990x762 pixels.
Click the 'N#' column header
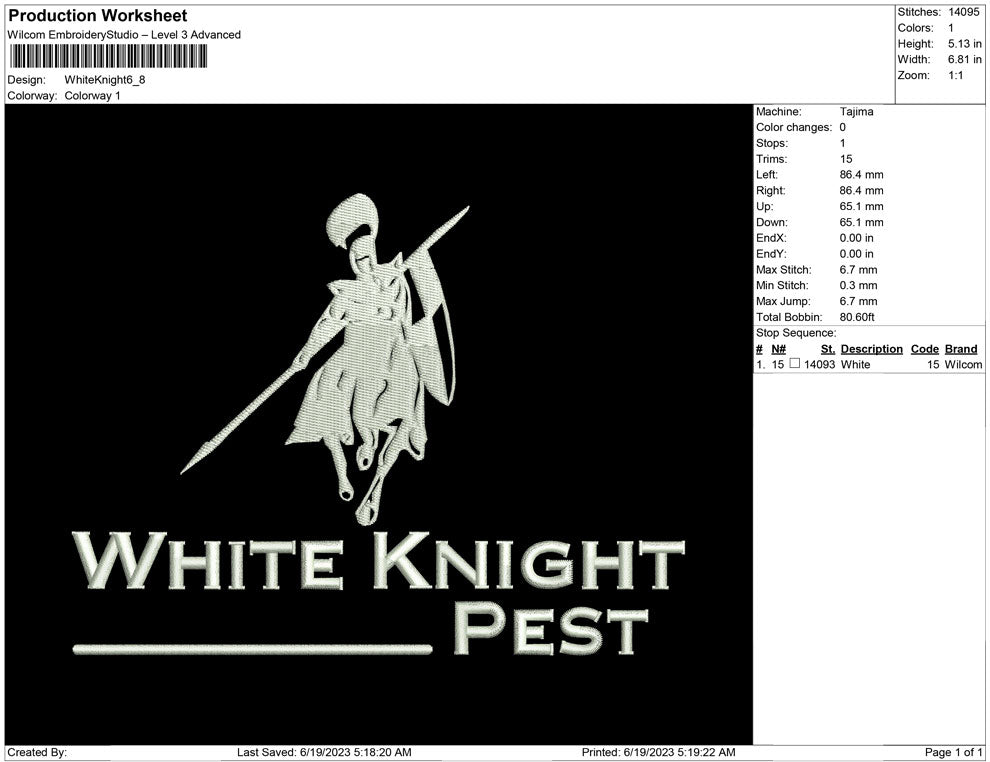[778, 349]
